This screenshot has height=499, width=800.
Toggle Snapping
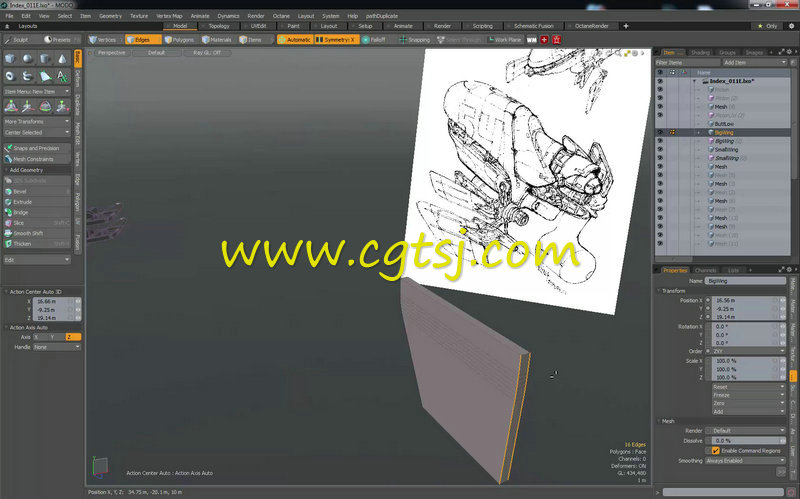415,39
